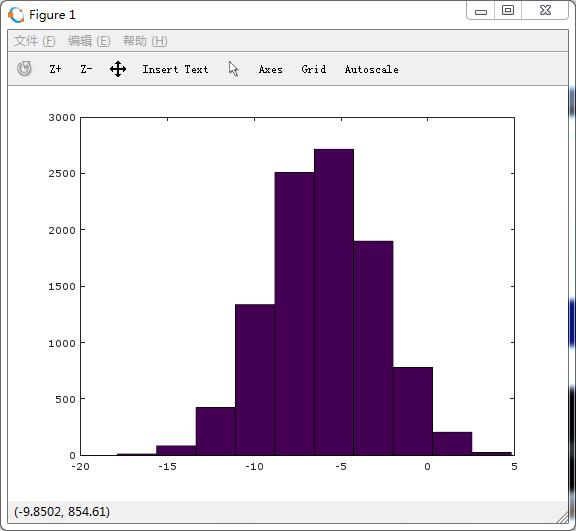Toggle Axes display

(271, 69)
